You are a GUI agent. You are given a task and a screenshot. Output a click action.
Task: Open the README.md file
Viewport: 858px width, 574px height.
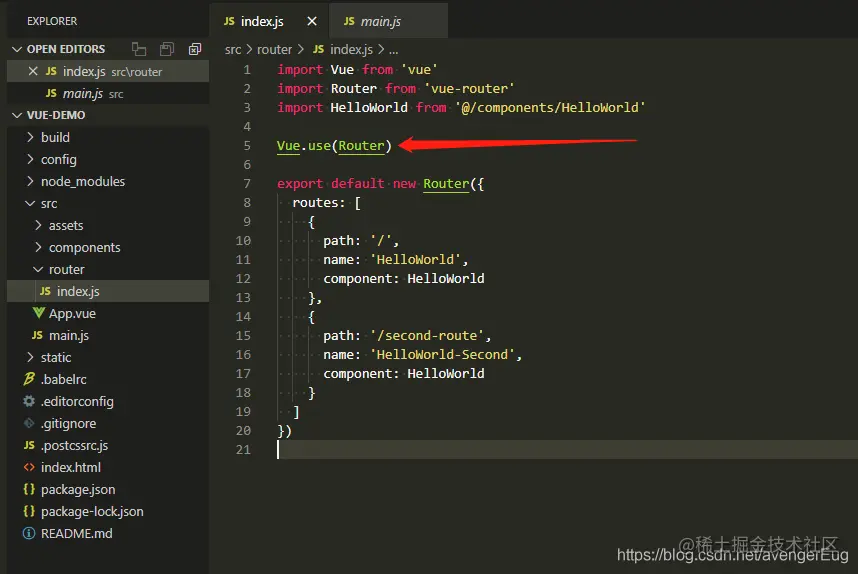coord(108,534)
